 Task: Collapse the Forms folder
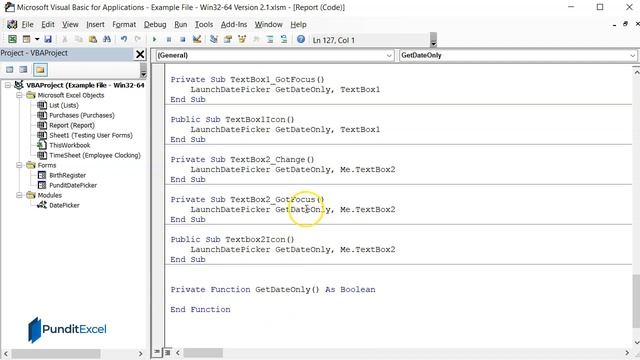pyautogui.click(x=19, y=165)
